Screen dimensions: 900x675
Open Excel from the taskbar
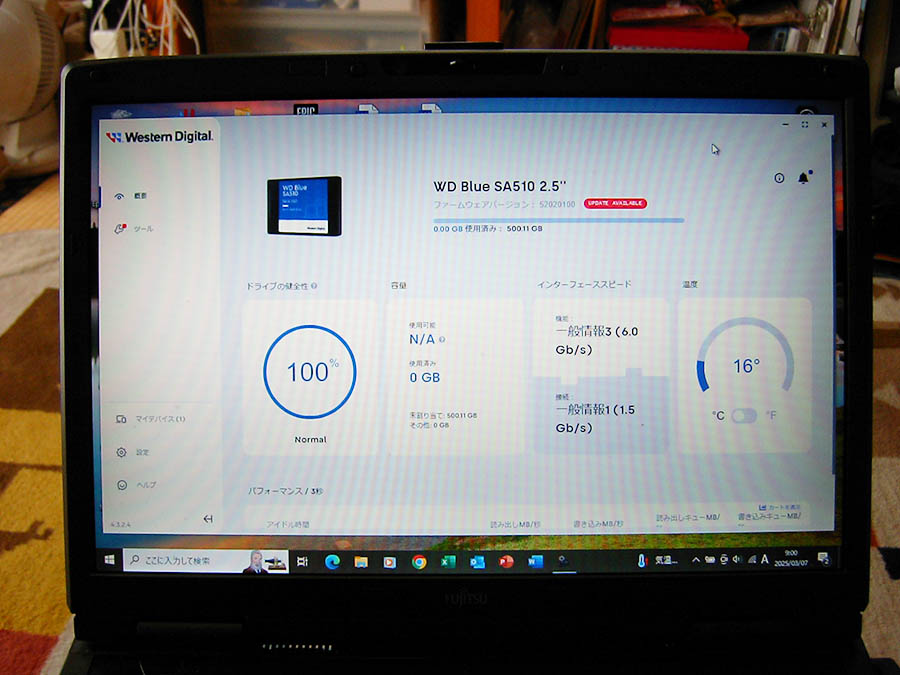pyautogui.click(x=448, y=562)
